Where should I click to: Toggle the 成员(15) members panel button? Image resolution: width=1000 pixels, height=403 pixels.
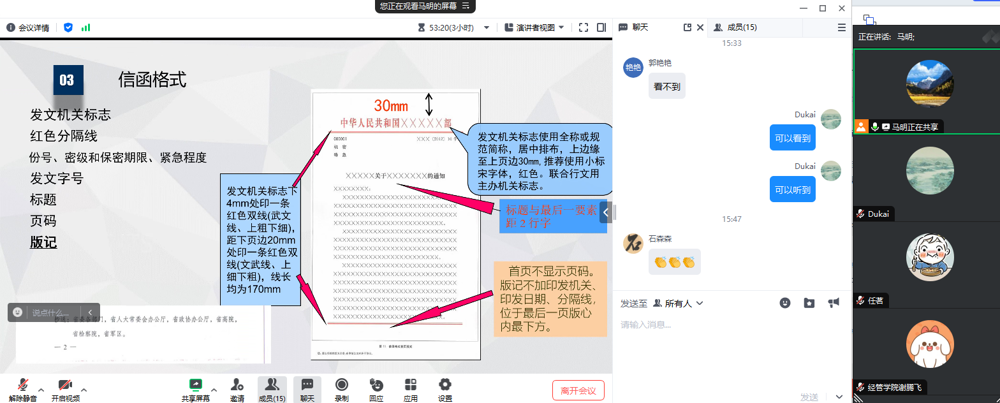271,387
